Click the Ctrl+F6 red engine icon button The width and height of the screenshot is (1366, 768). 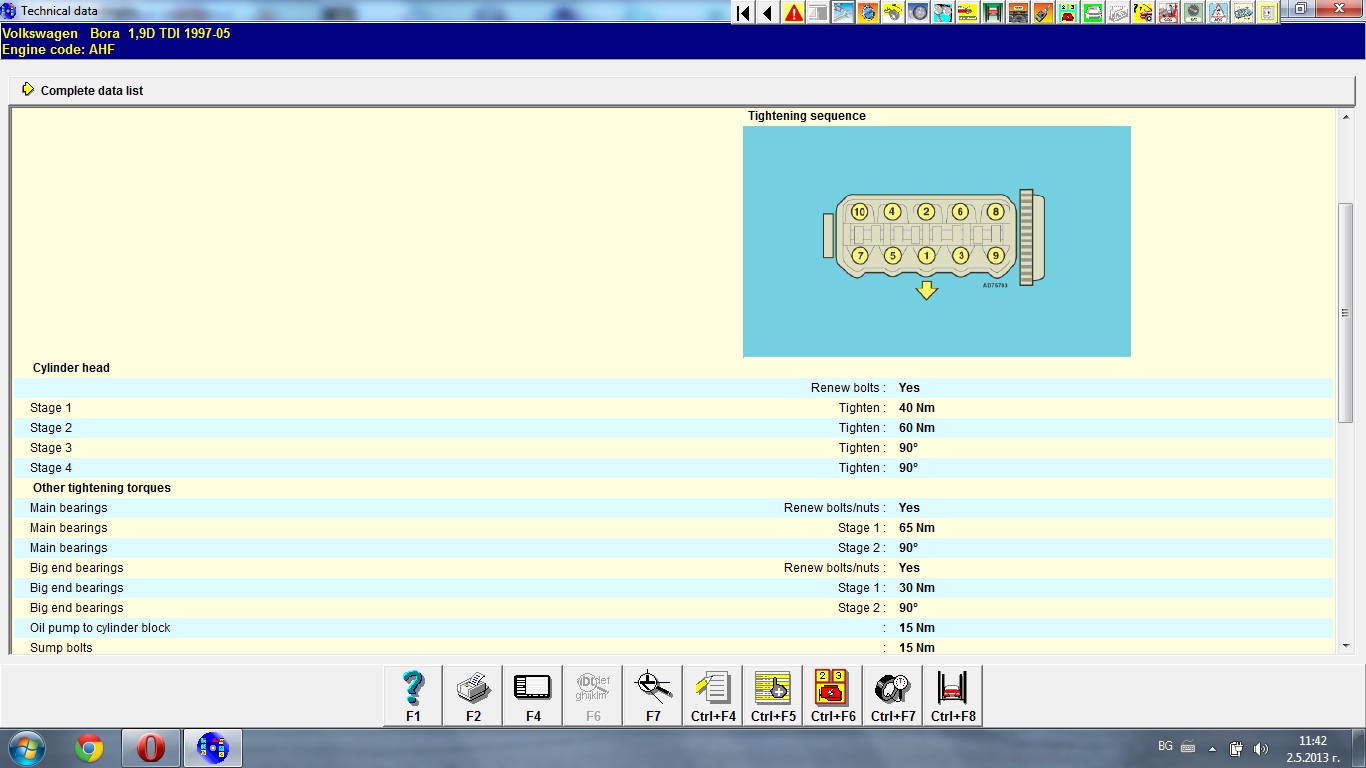833,695
